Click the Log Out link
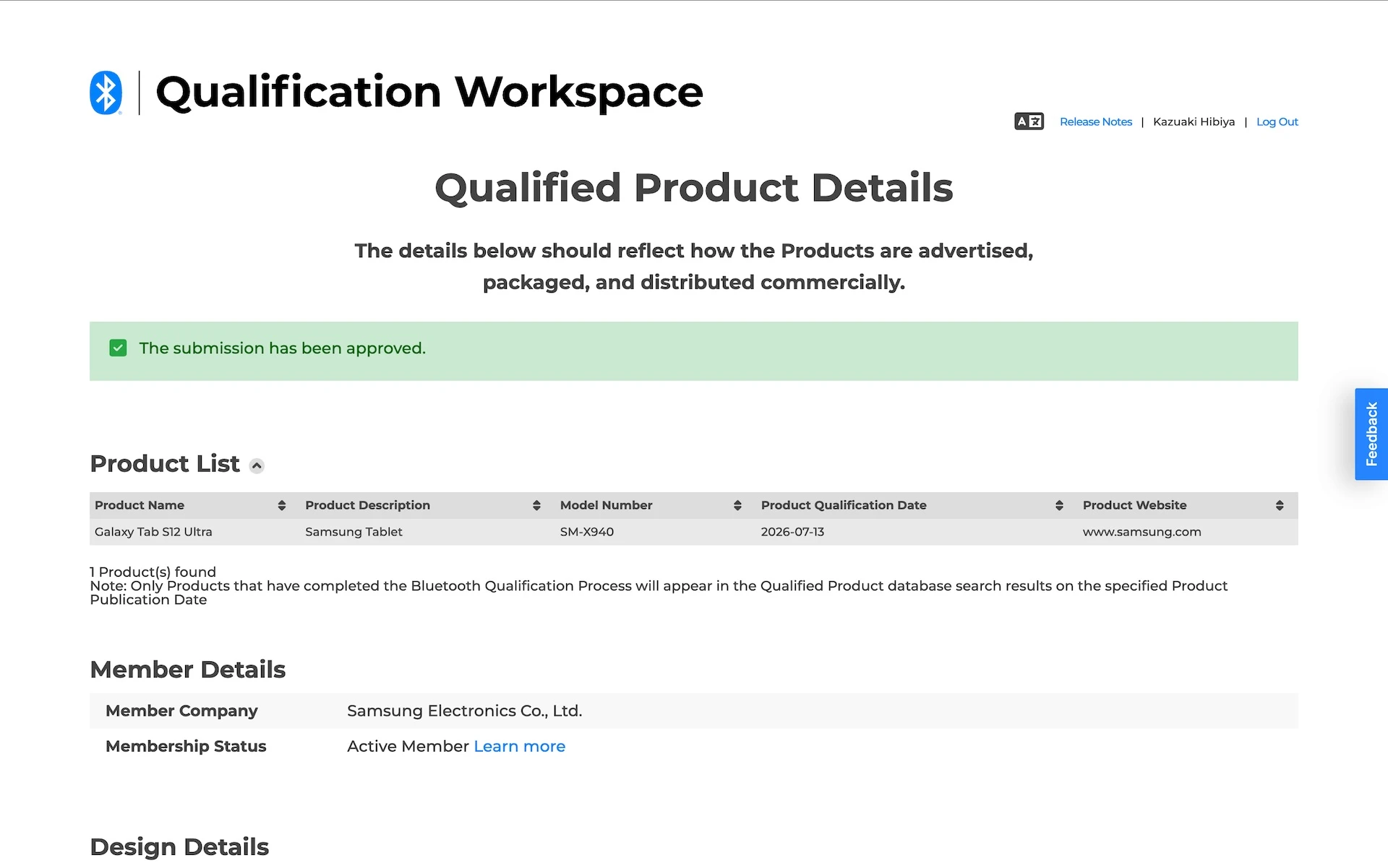The height and width of the screenshot is (868, 1388). (1277, 121)
